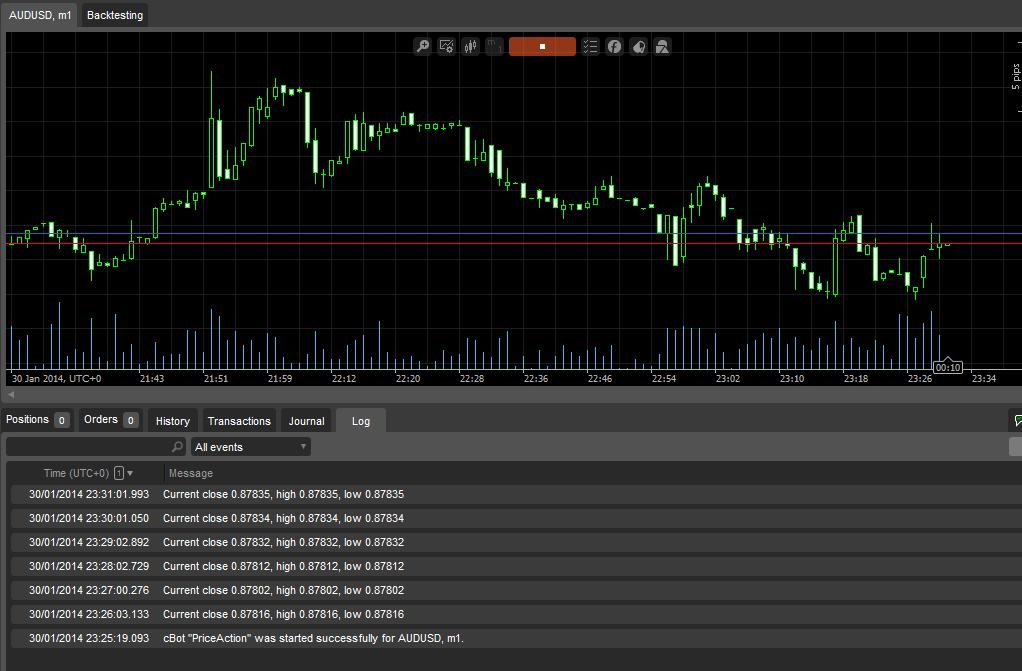Open the History tab
1022x671 pixels.
[173, 421]
